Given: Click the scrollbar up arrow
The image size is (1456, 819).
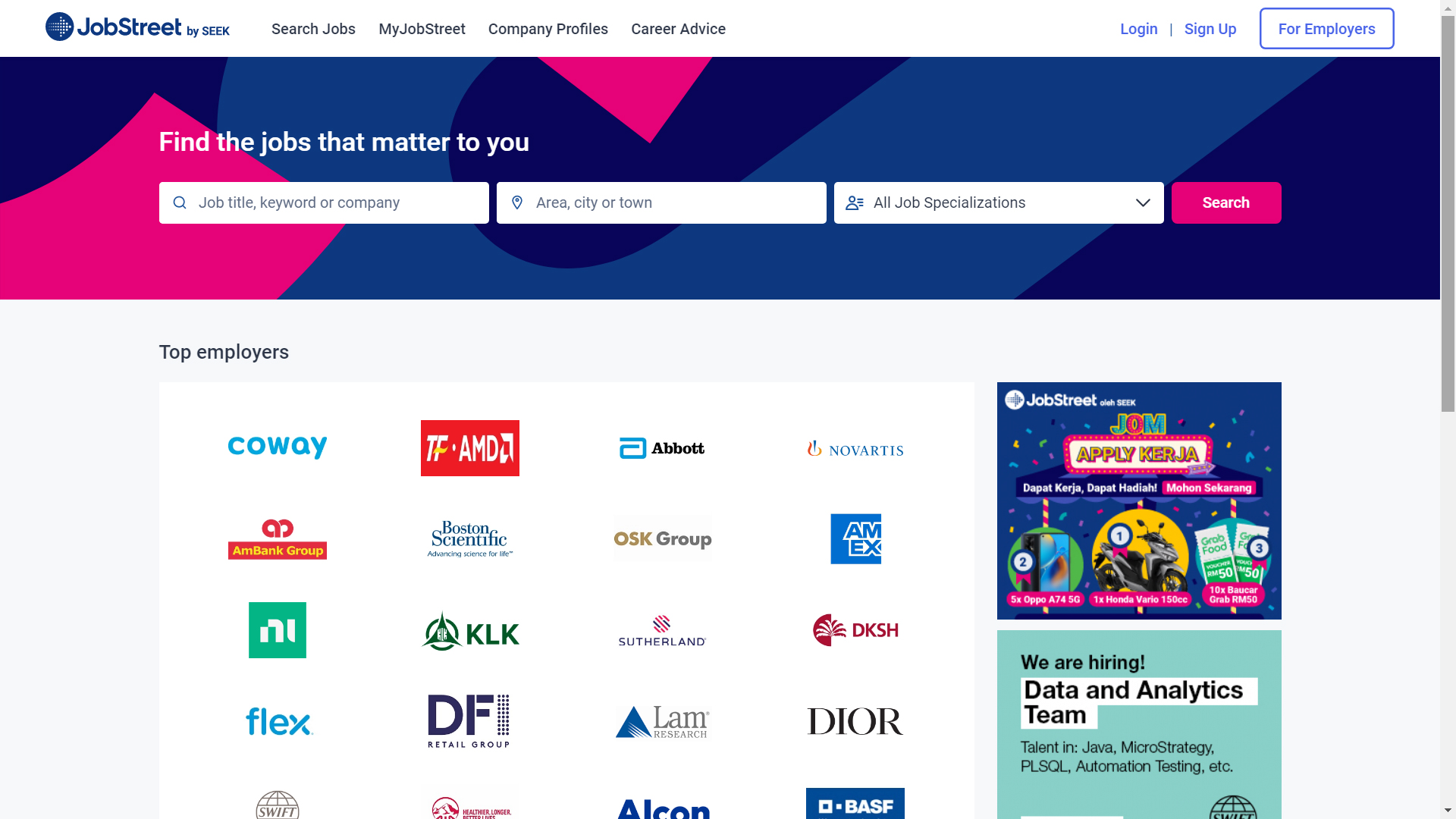Looking at the screenshot, I should pos(1448,8).
